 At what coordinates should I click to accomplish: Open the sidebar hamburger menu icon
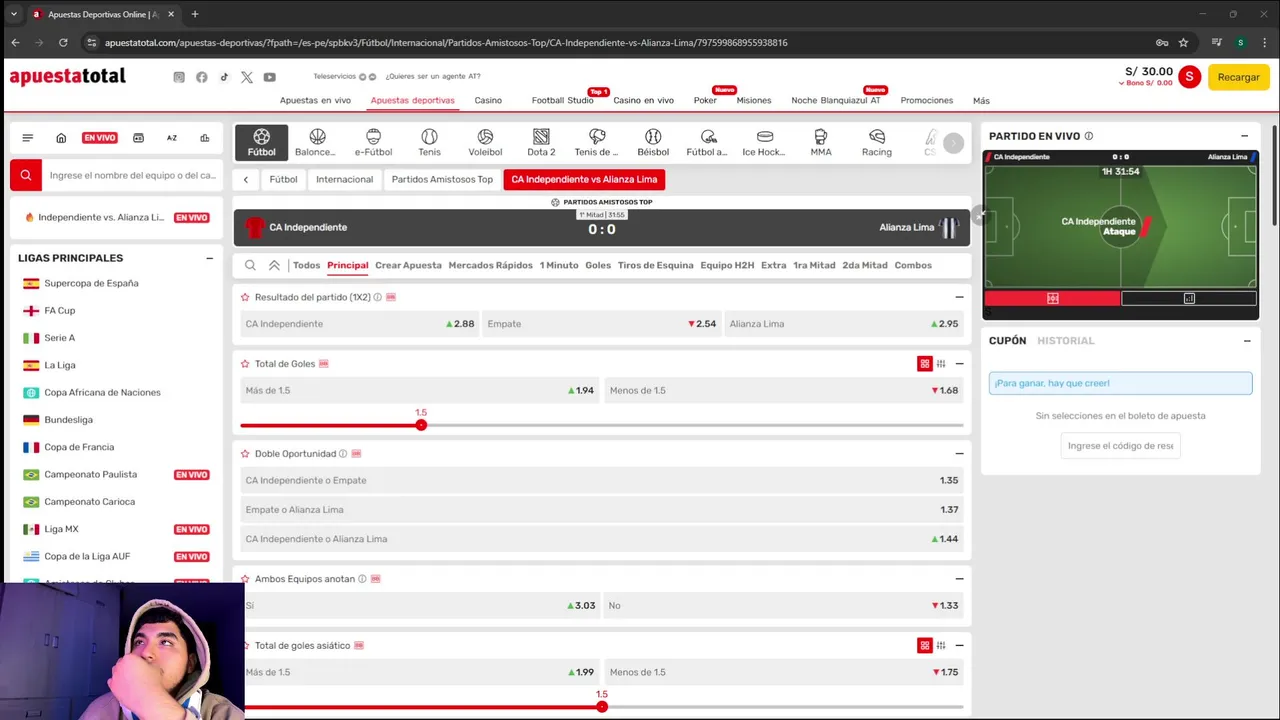click(x=28, y=138)
